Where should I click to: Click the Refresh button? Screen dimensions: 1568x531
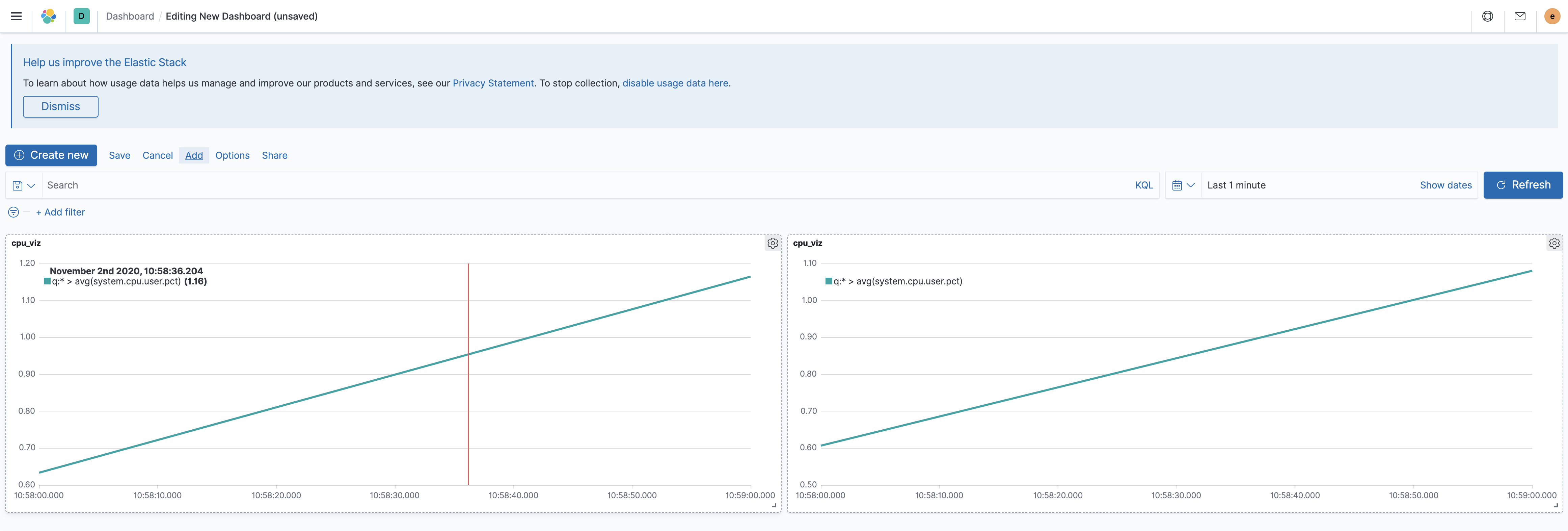click(x=1523, y=184)
